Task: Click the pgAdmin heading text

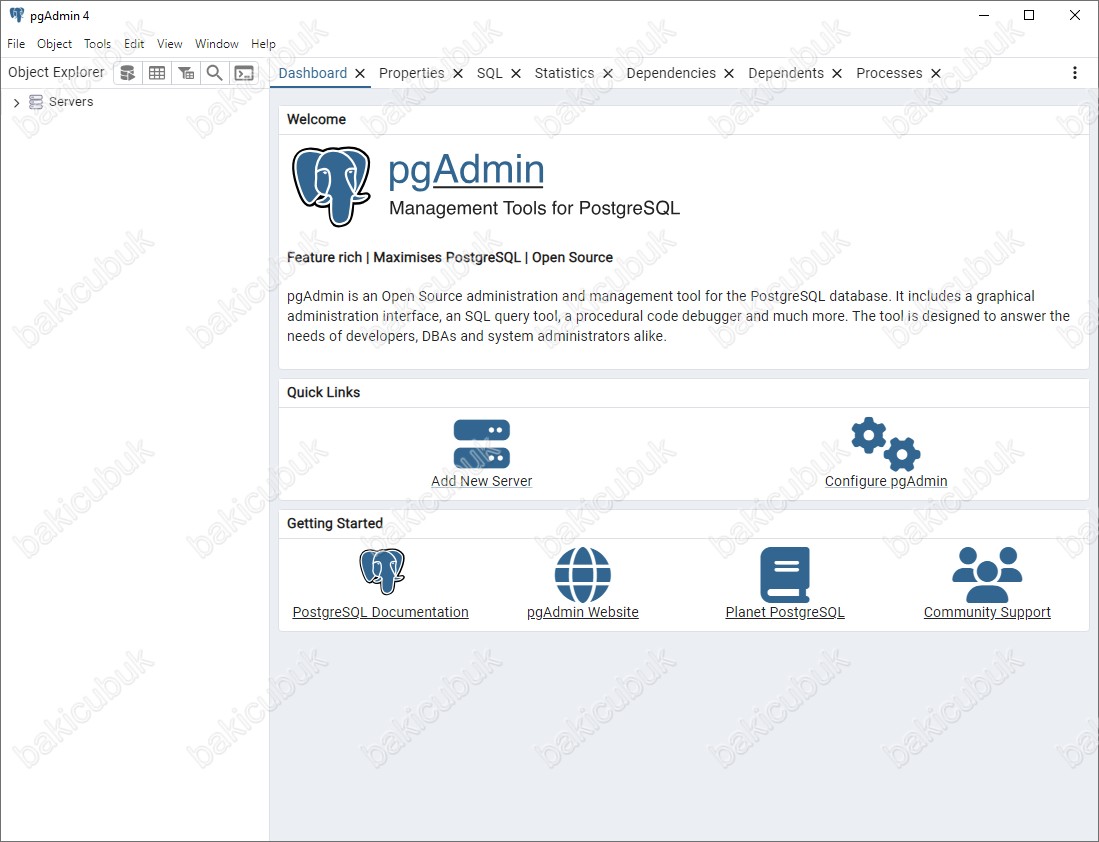Action: point(466,170)
